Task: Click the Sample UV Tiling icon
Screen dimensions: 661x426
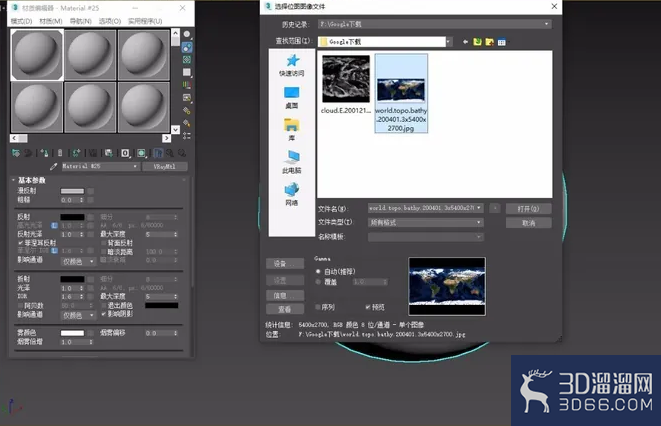Action: pyautogui.click(x=187, y=72)
